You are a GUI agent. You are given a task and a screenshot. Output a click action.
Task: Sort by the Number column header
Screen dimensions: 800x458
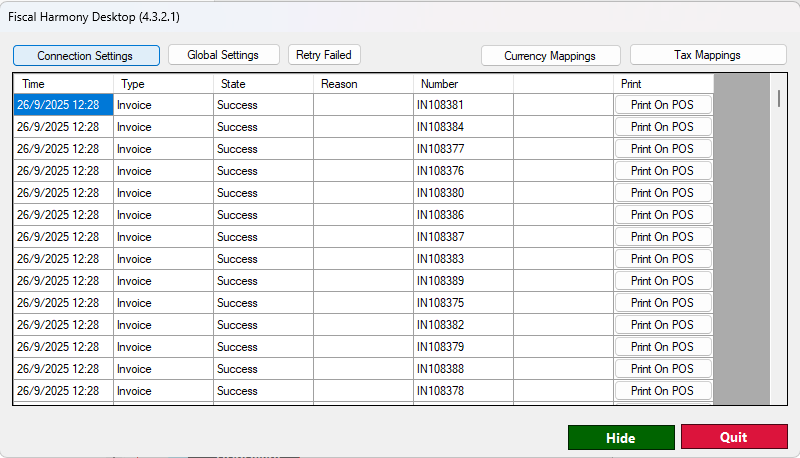coord(463,84)
